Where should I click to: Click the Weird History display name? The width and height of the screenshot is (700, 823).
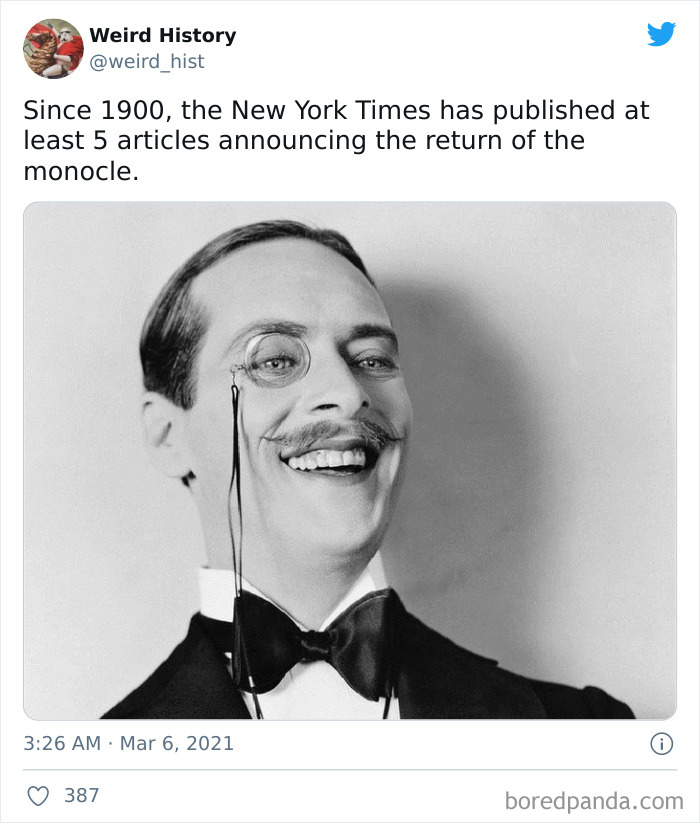[x=162, y=35]
